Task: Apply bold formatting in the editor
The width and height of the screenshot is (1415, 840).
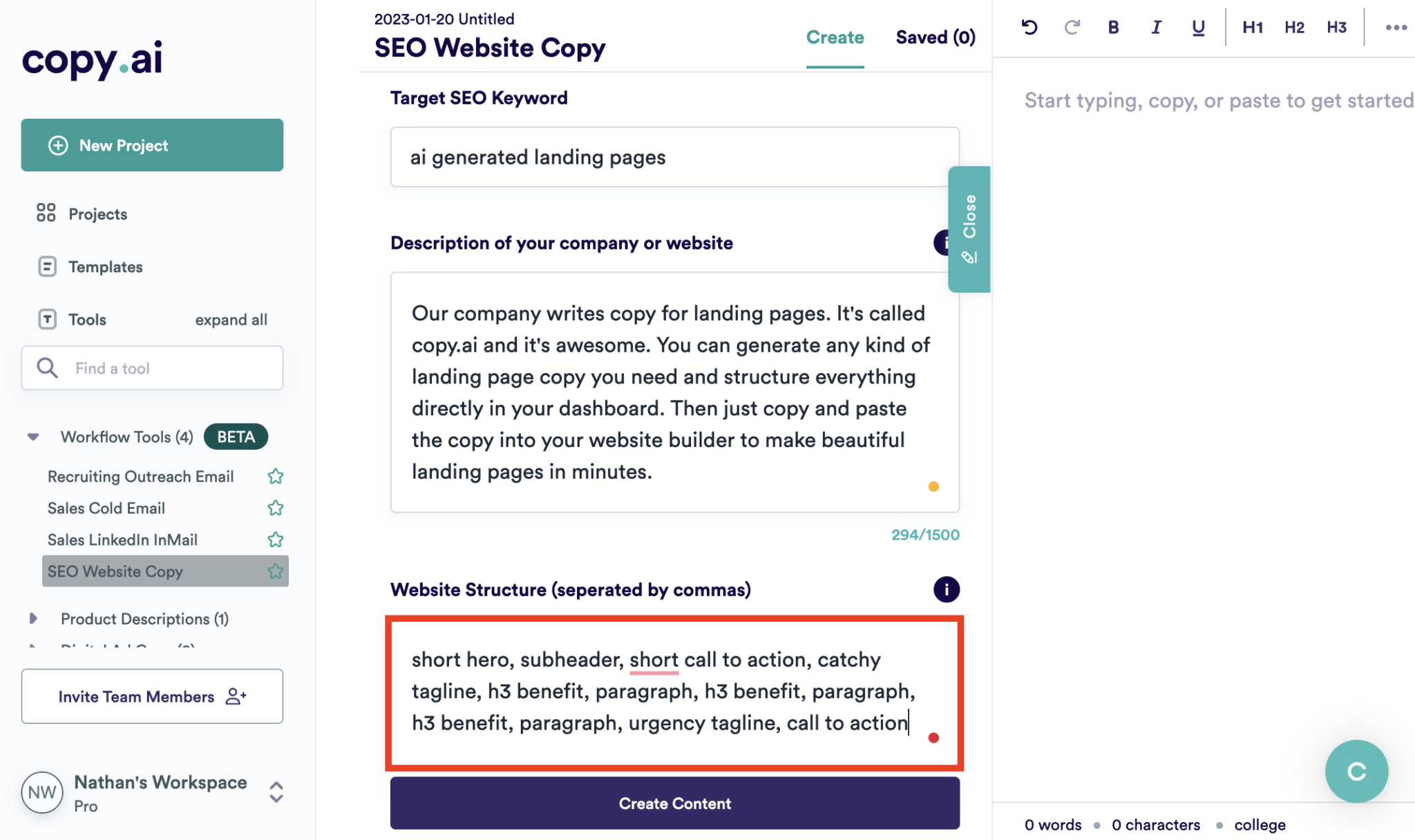Action: (1113, 27)
